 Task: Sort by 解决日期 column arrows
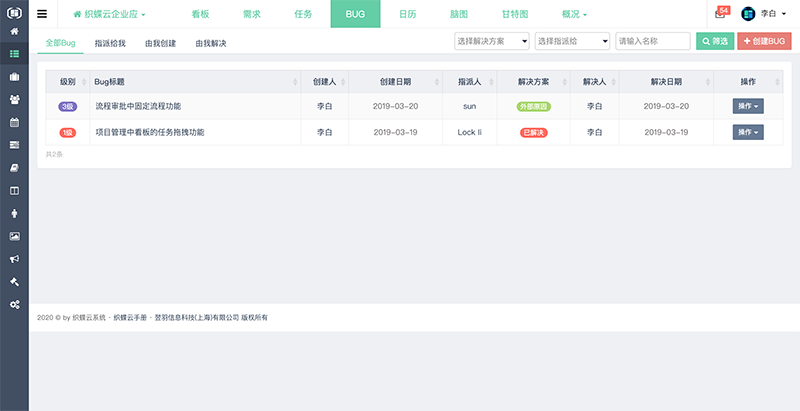(708, 82)
